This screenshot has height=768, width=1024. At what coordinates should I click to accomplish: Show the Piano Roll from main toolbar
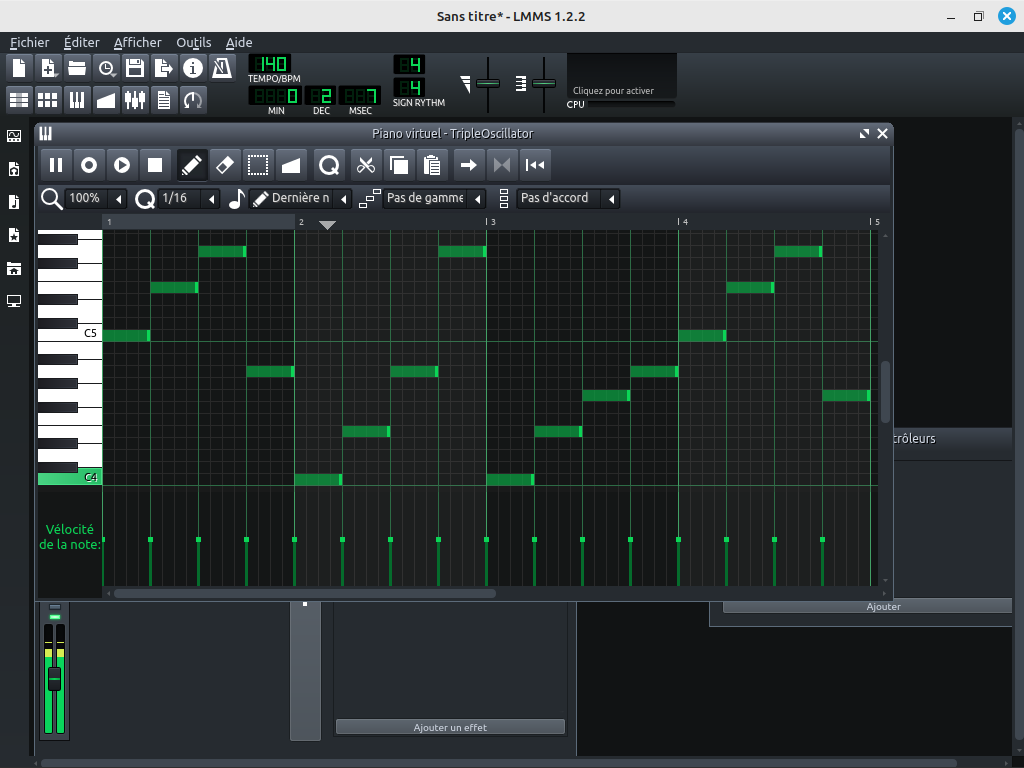pos(77,100)
